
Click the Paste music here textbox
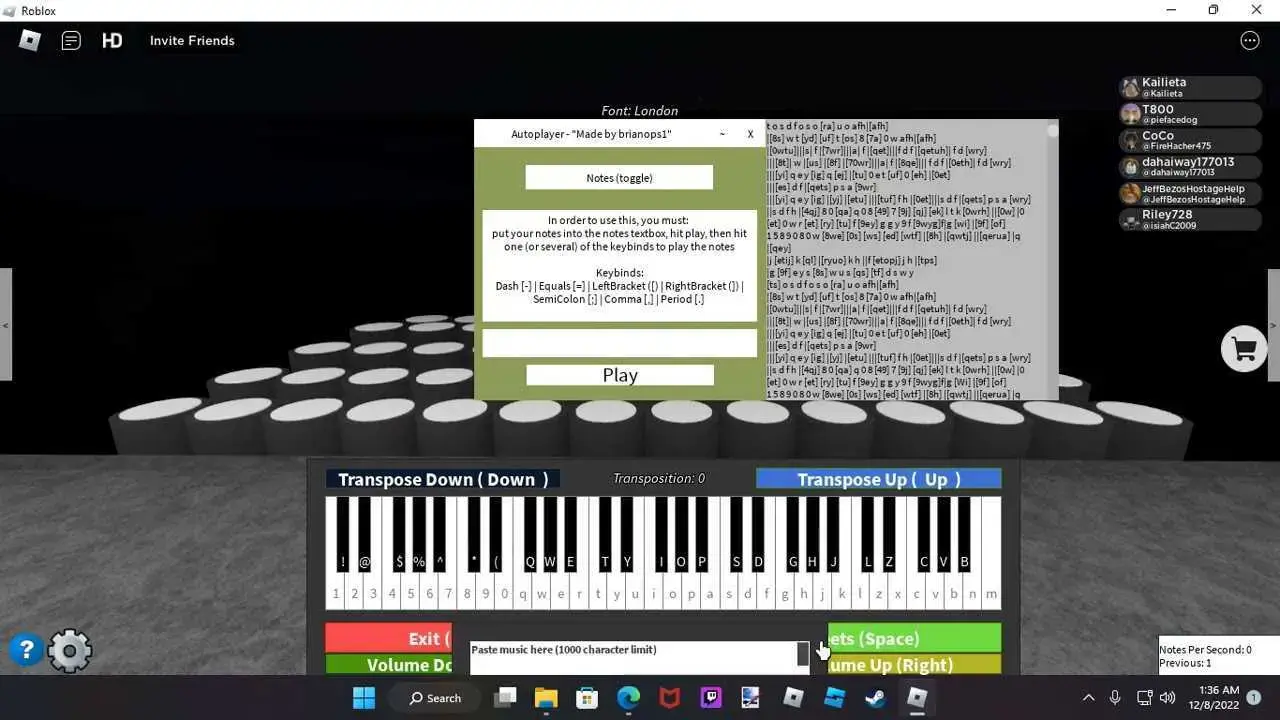tap(632, 657)
